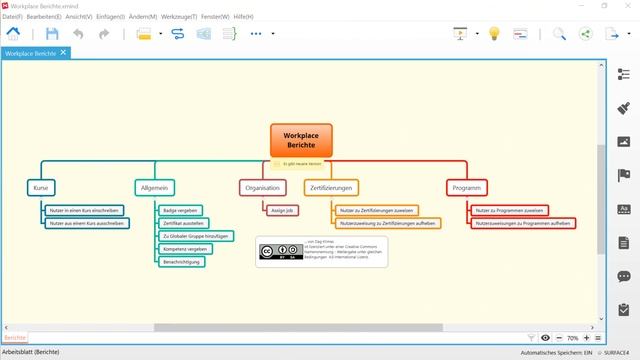The height and width of the screenshot is (360, 640).
Task: Select the Kurse topic node
Action: coord(41,188)
